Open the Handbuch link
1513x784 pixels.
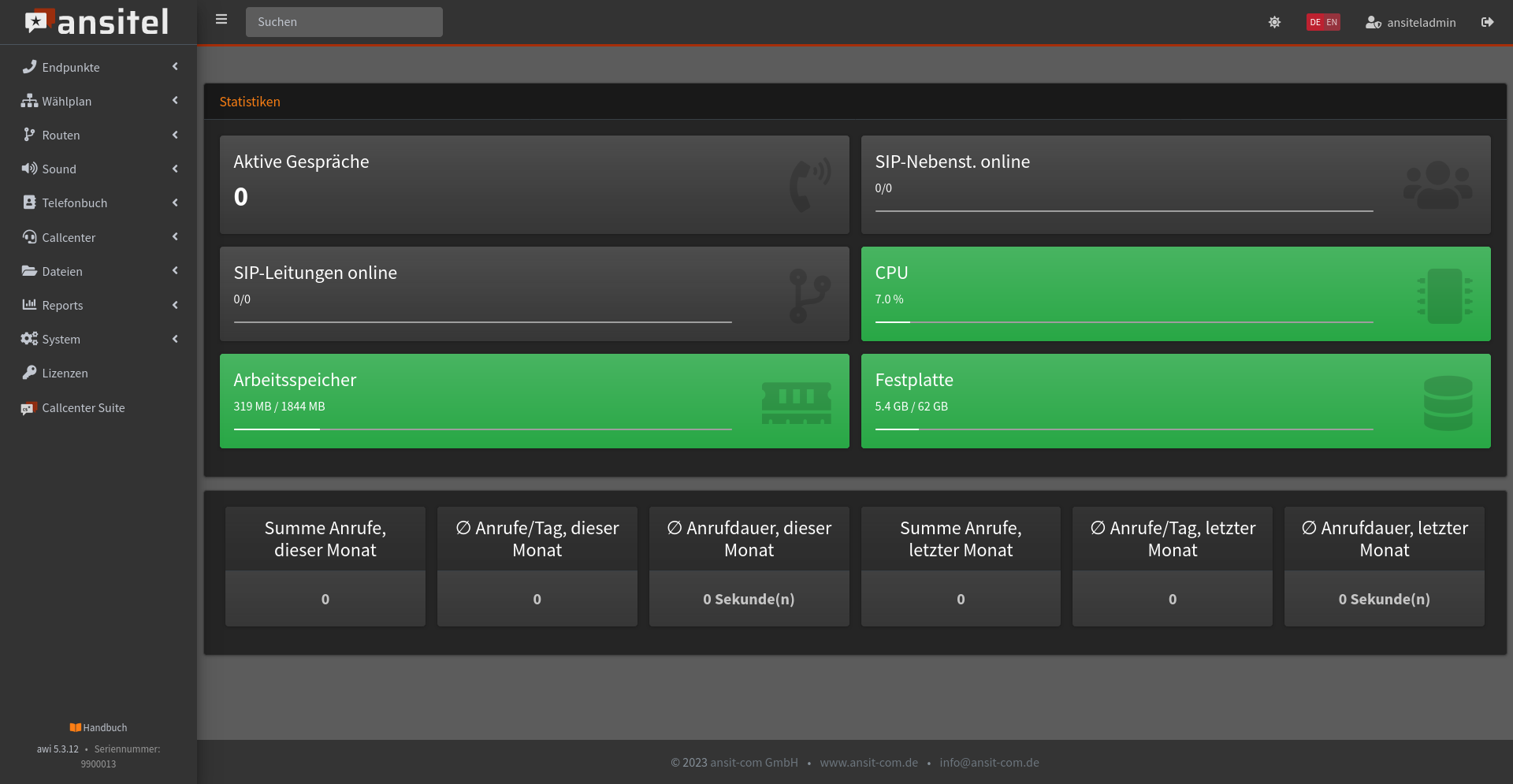tap(99, 728)
